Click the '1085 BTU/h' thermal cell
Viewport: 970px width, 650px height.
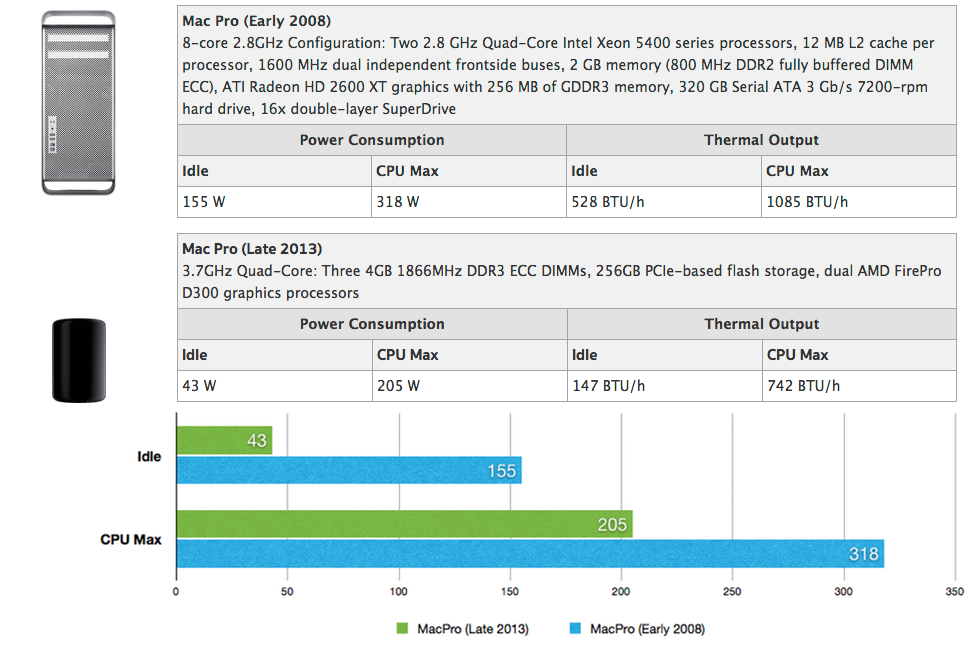pyautogui.click(x=859, y=202)
